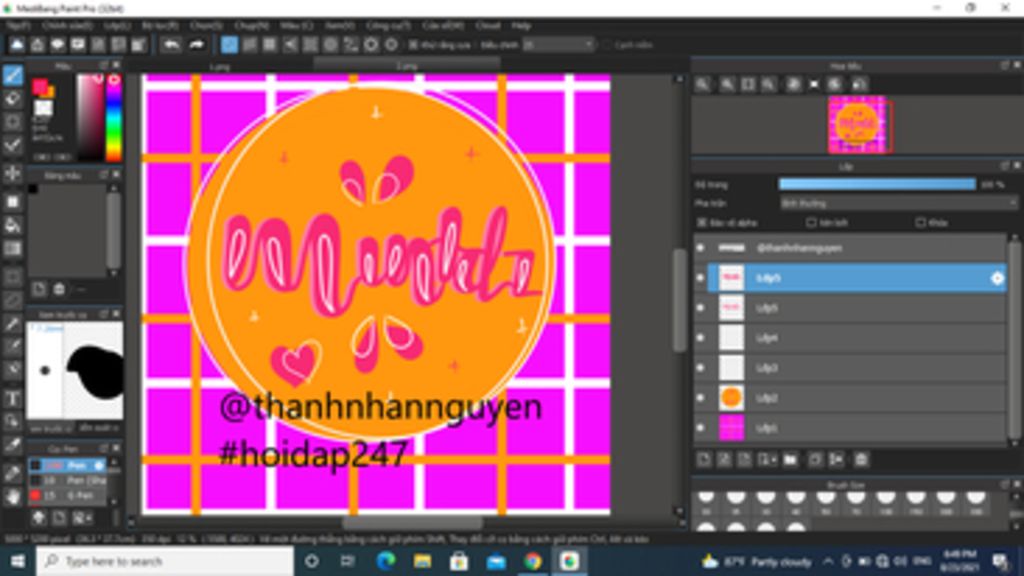
Task: Create a layer folder
Action: [x=791, y=460]
